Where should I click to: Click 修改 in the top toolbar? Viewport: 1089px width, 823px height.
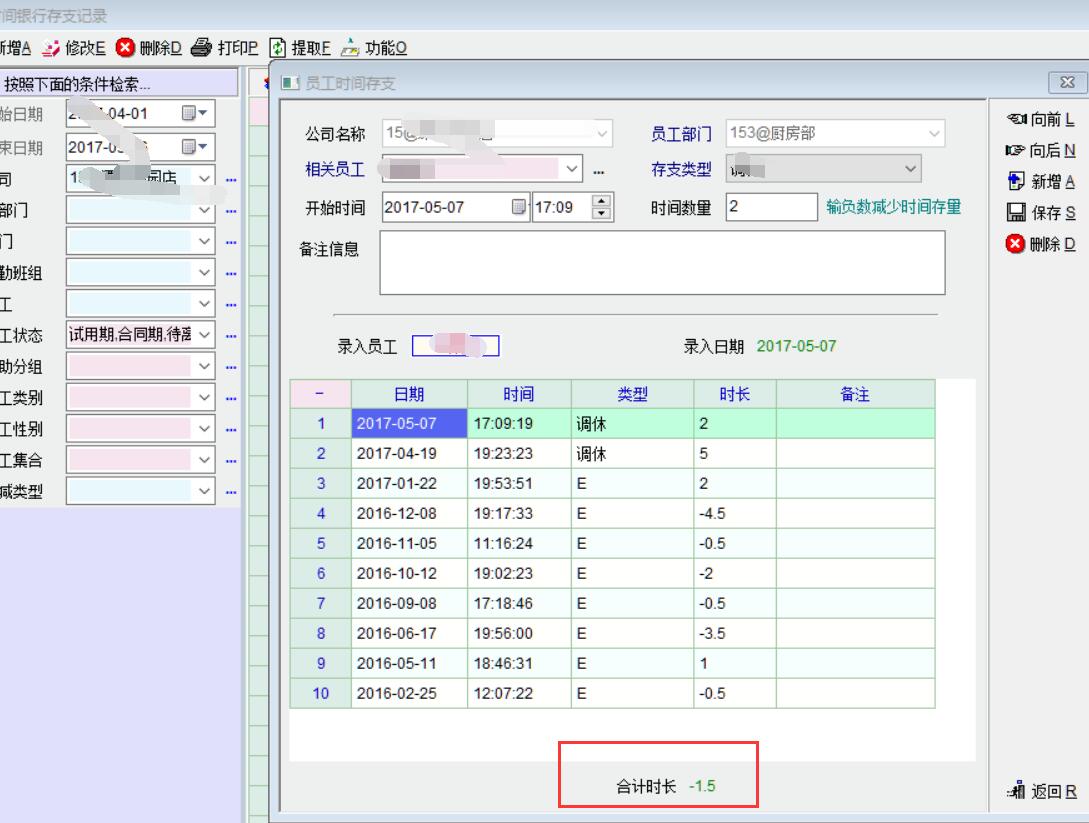click(77, 47)
